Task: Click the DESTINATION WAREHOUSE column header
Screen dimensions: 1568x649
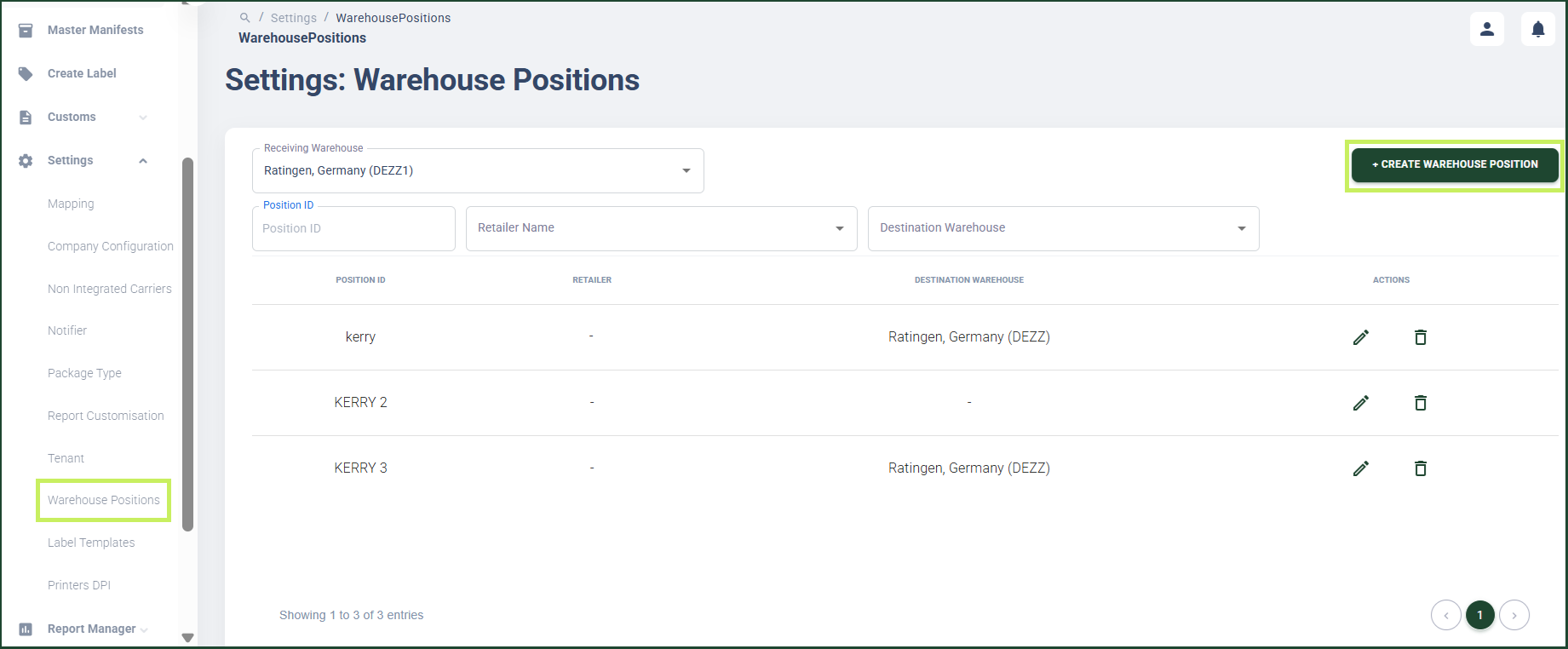Action: pos(969,280)
